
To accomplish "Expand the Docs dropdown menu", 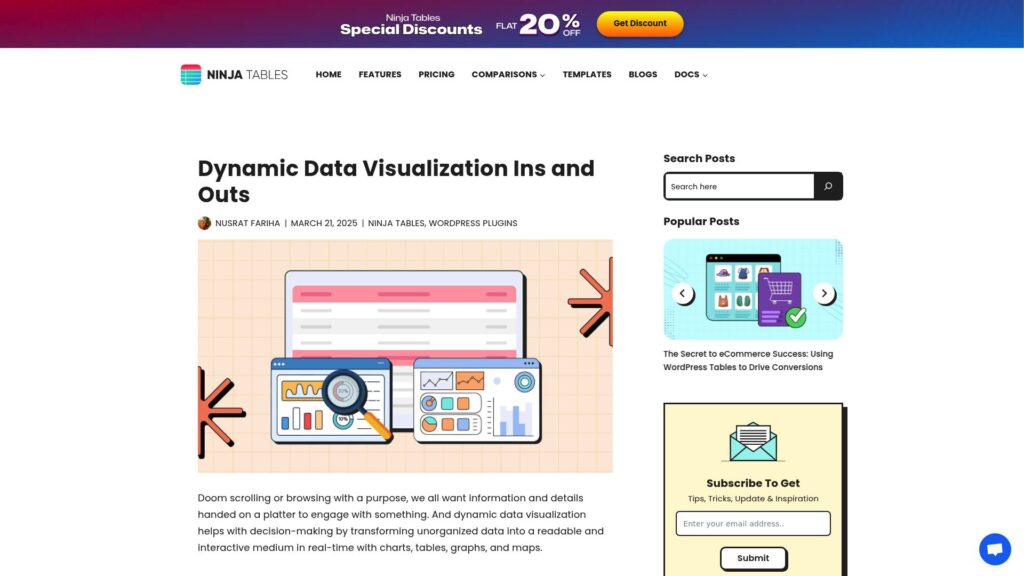I will pos(691,74).
